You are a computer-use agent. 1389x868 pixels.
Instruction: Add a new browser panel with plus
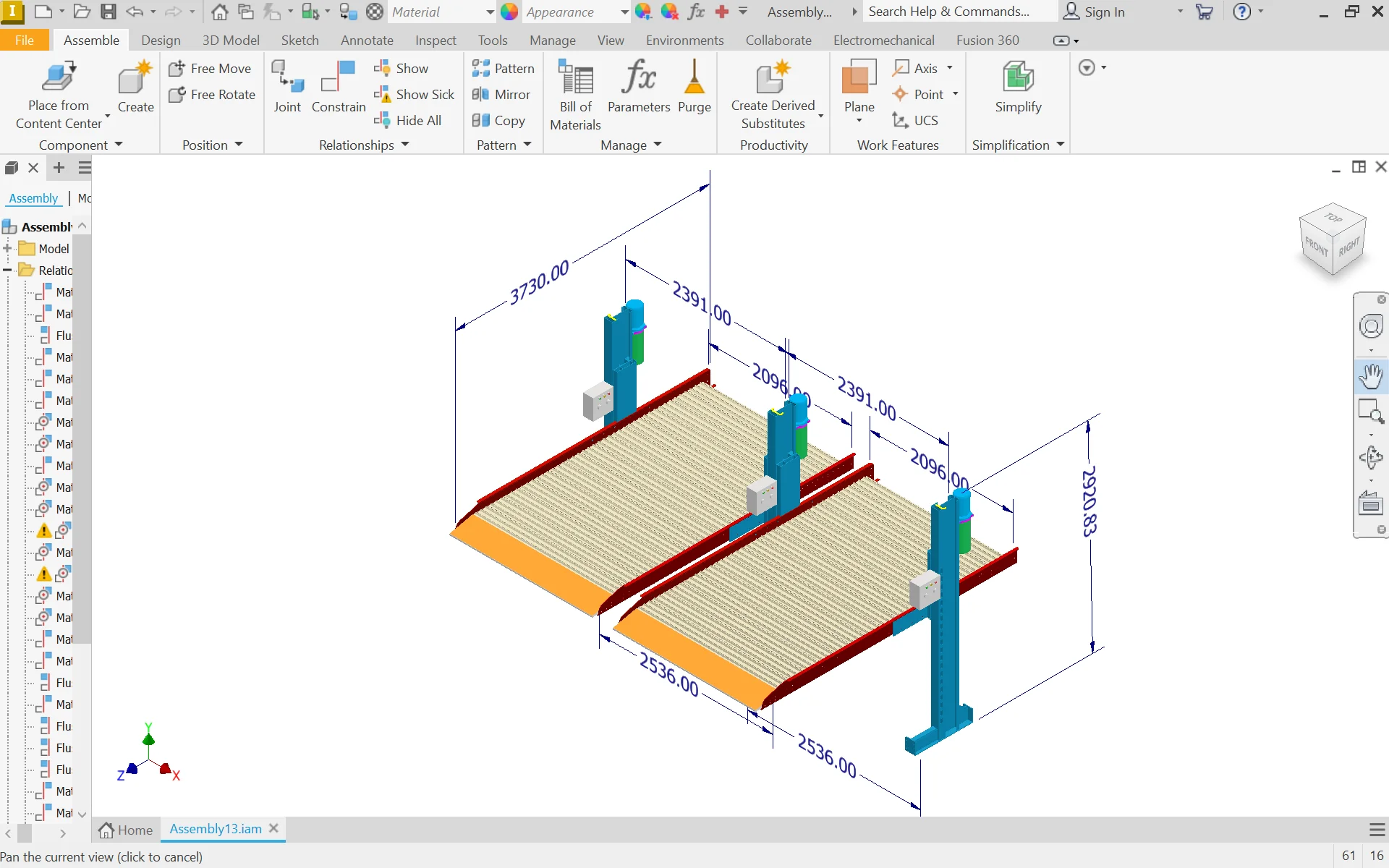point(59,168)
